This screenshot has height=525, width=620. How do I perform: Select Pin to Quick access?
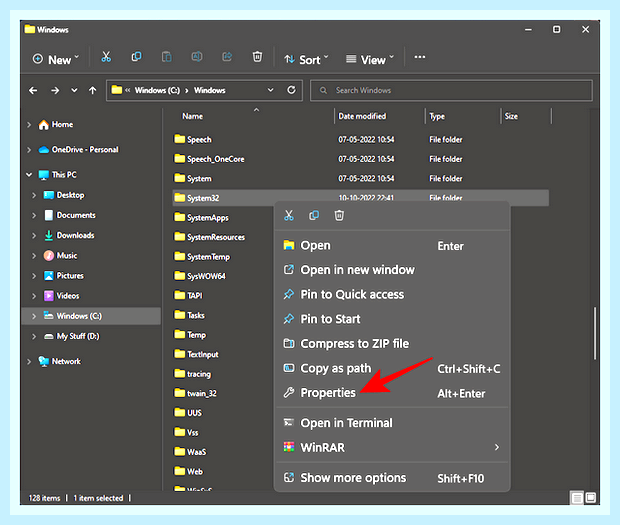(x=392, y=295)
